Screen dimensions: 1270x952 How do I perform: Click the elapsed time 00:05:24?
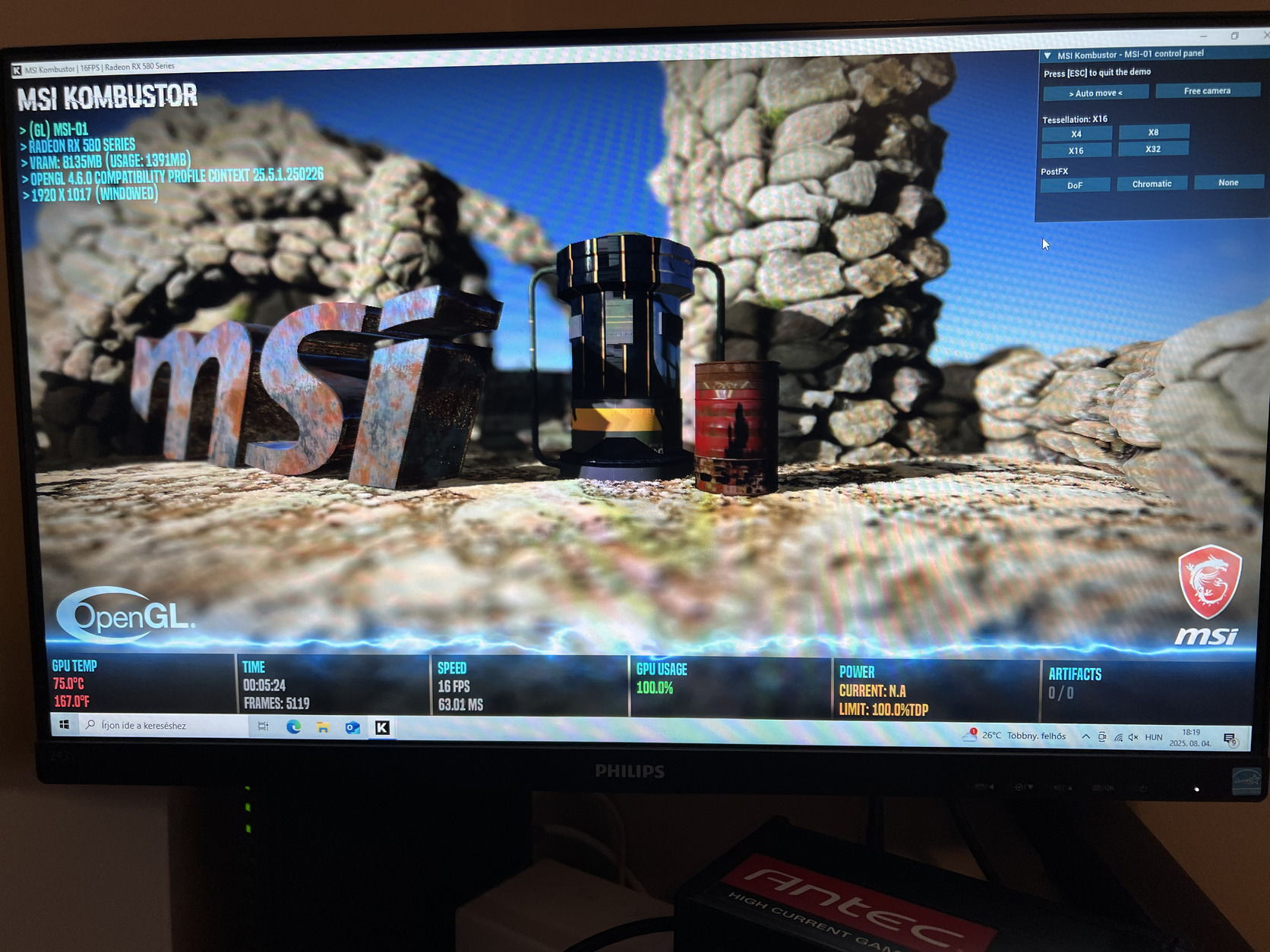point(264,686)
